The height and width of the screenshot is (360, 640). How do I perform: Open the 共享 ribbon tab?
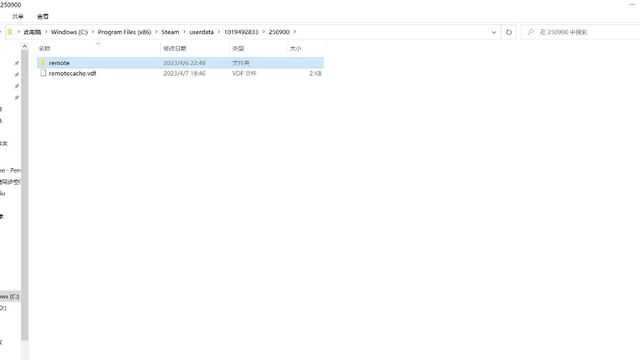18,16
